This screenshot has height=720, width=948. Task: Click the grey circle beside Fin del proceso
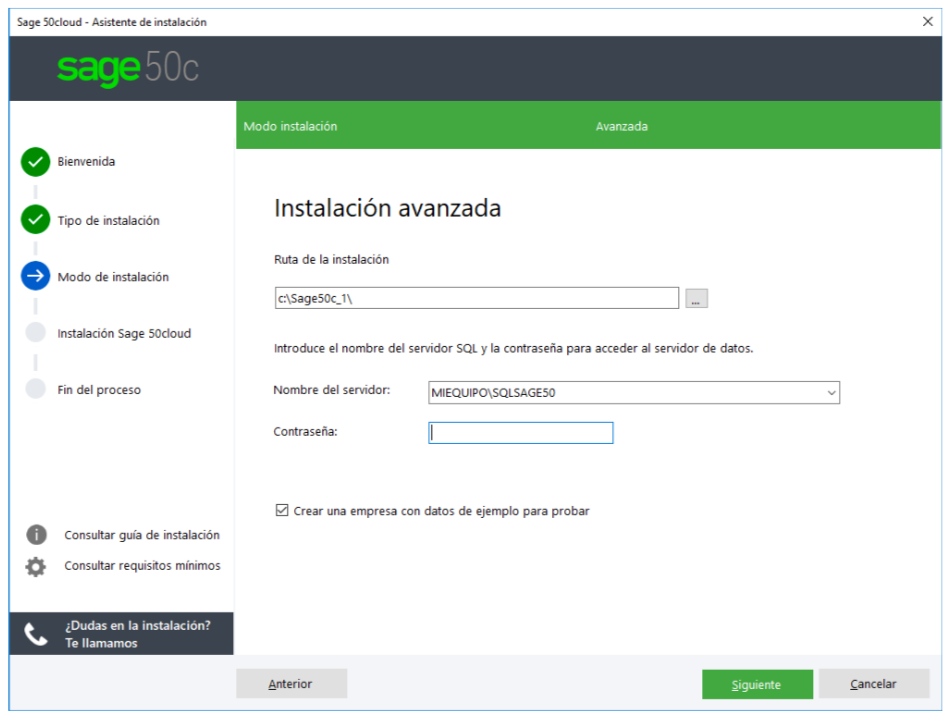tap(36, 389)
